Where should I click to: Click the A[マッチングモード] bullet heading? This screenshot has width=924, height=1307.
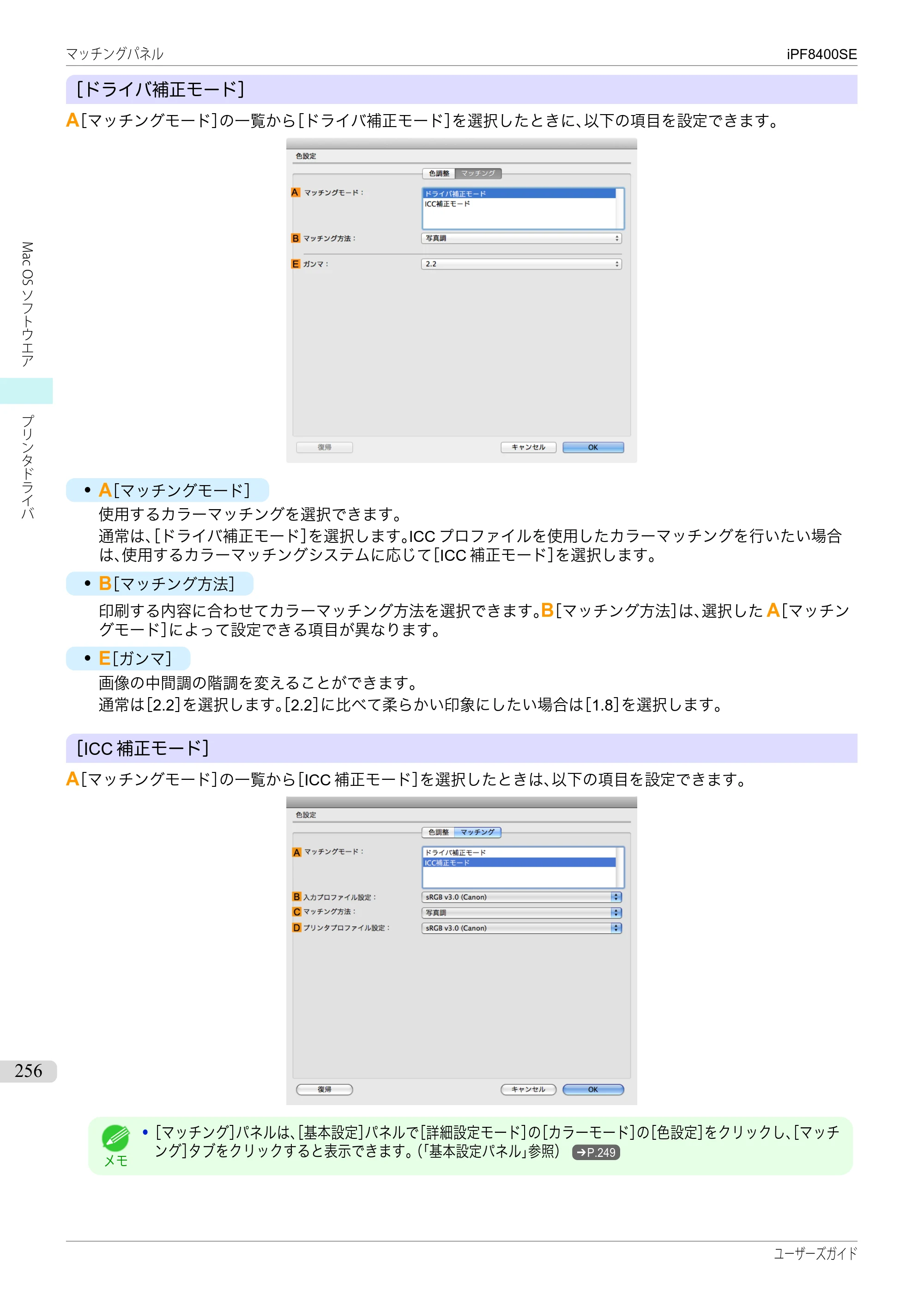coord(174,490)
